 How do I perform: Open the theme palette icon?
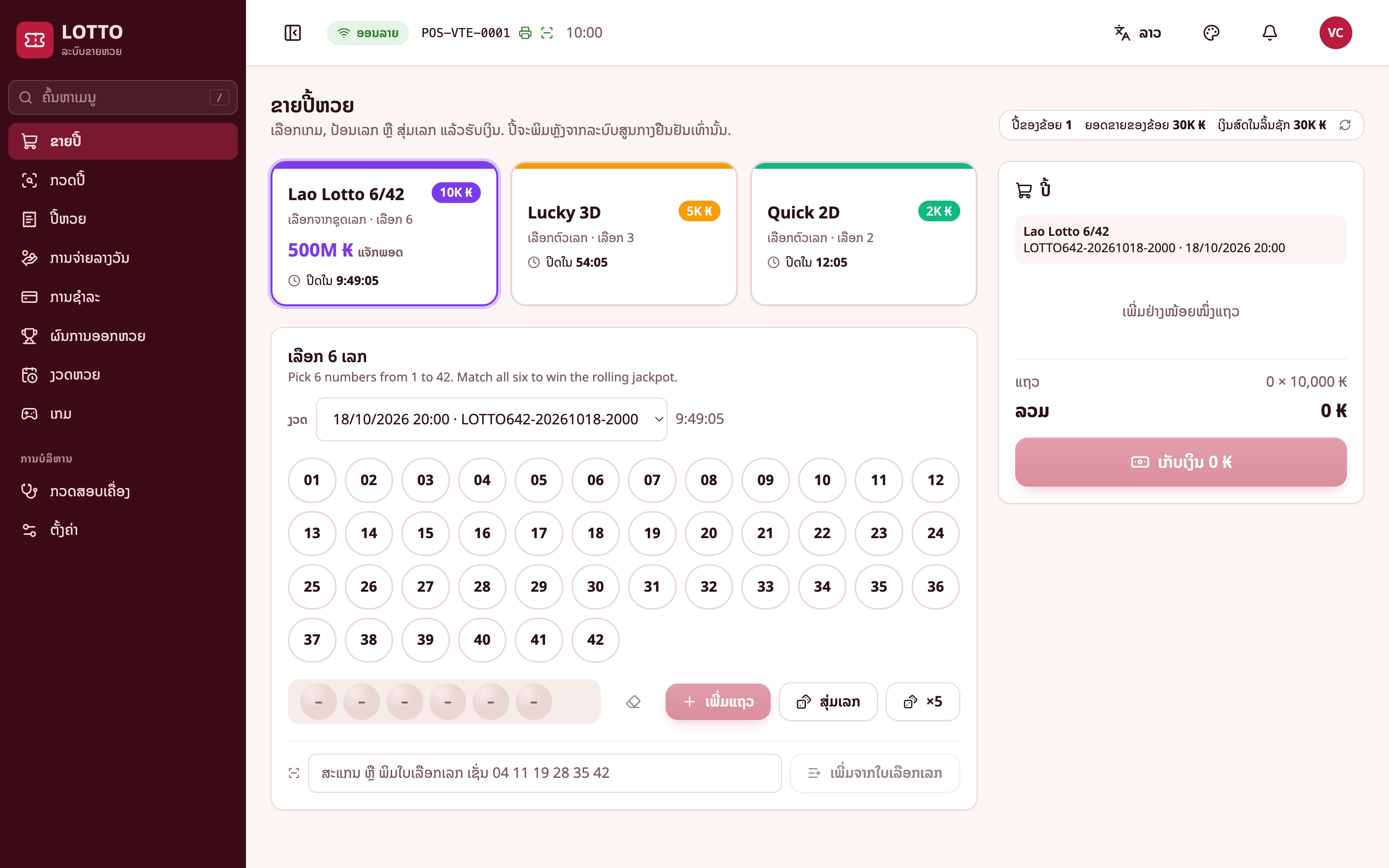(1211, 33)
